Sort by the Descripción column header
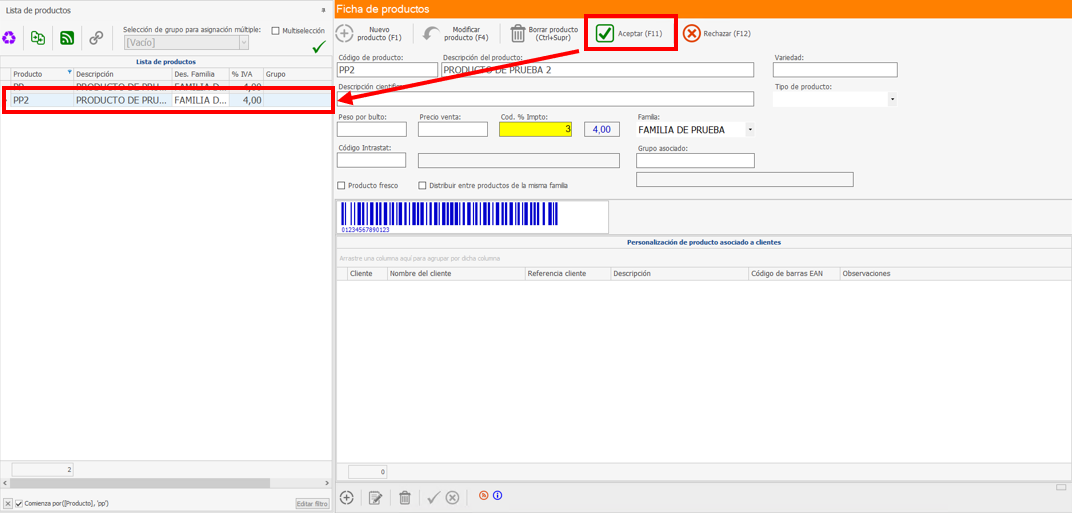This screenshot has height=513, width=1072. click(x=120, y=74)
